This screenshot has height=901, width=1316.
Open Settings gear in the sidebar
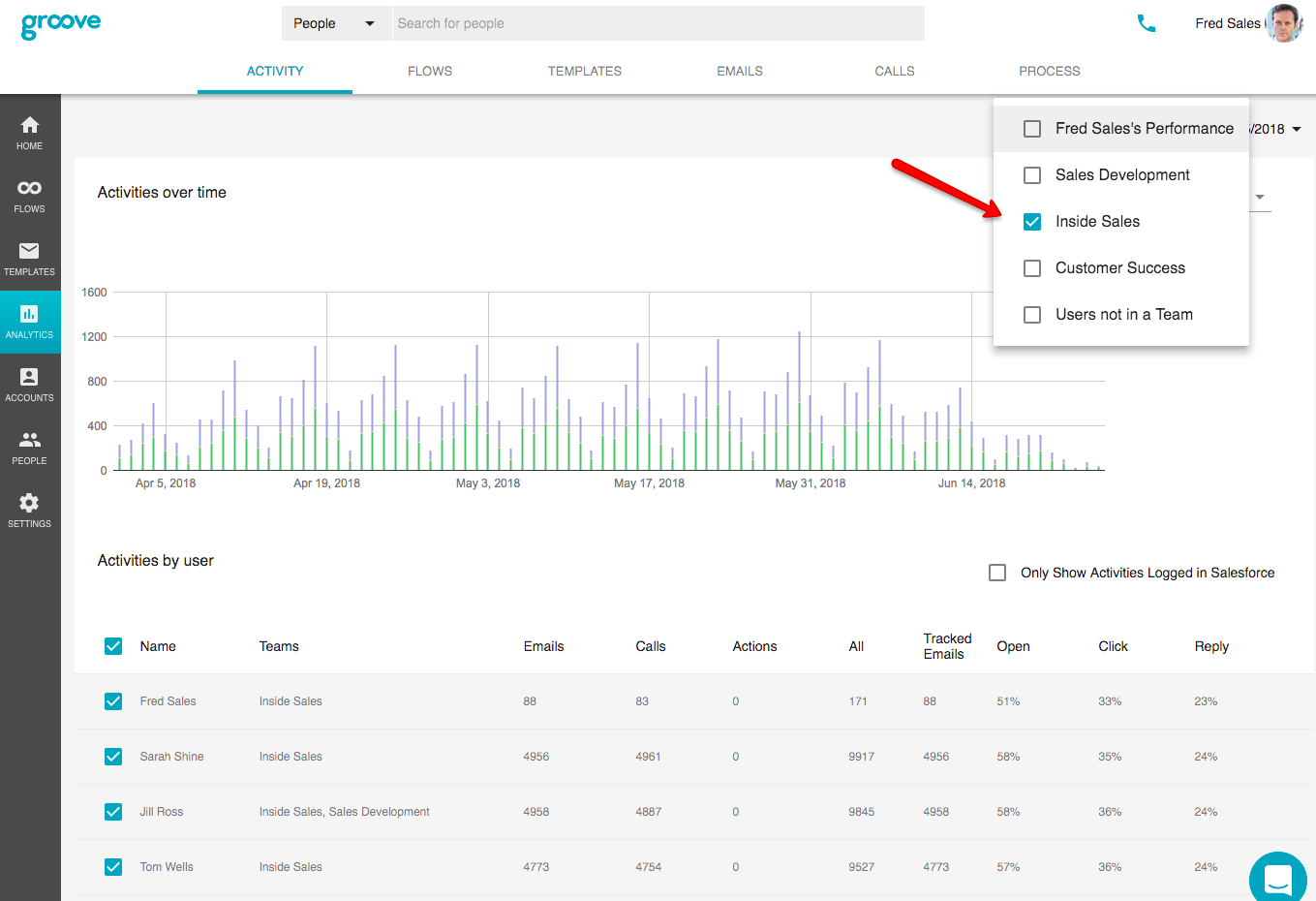(x=30, y=511)
